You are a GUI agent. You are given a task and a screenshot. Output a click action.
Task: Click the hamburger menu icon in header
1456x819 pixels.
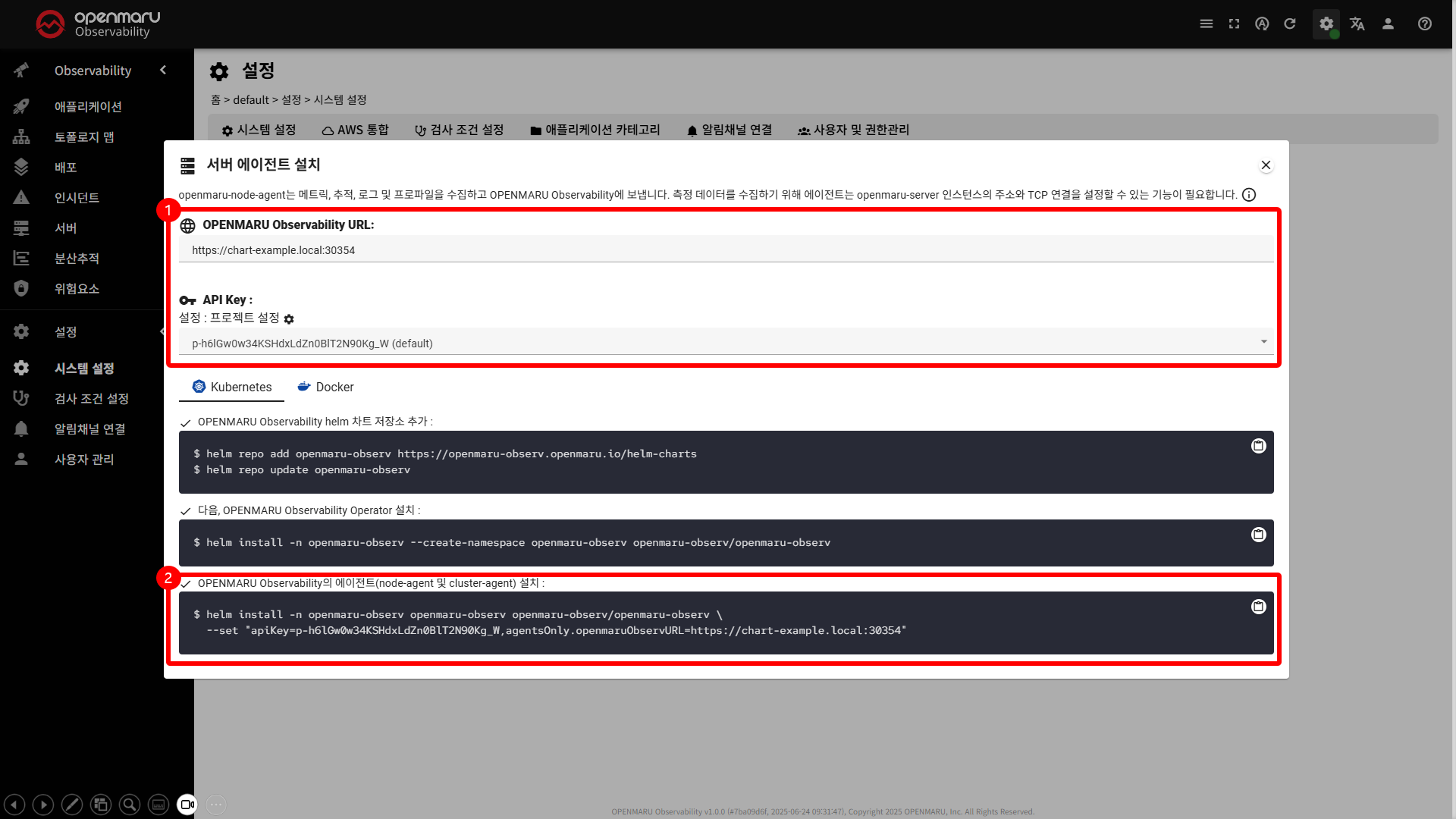[x=1207, y=24]
